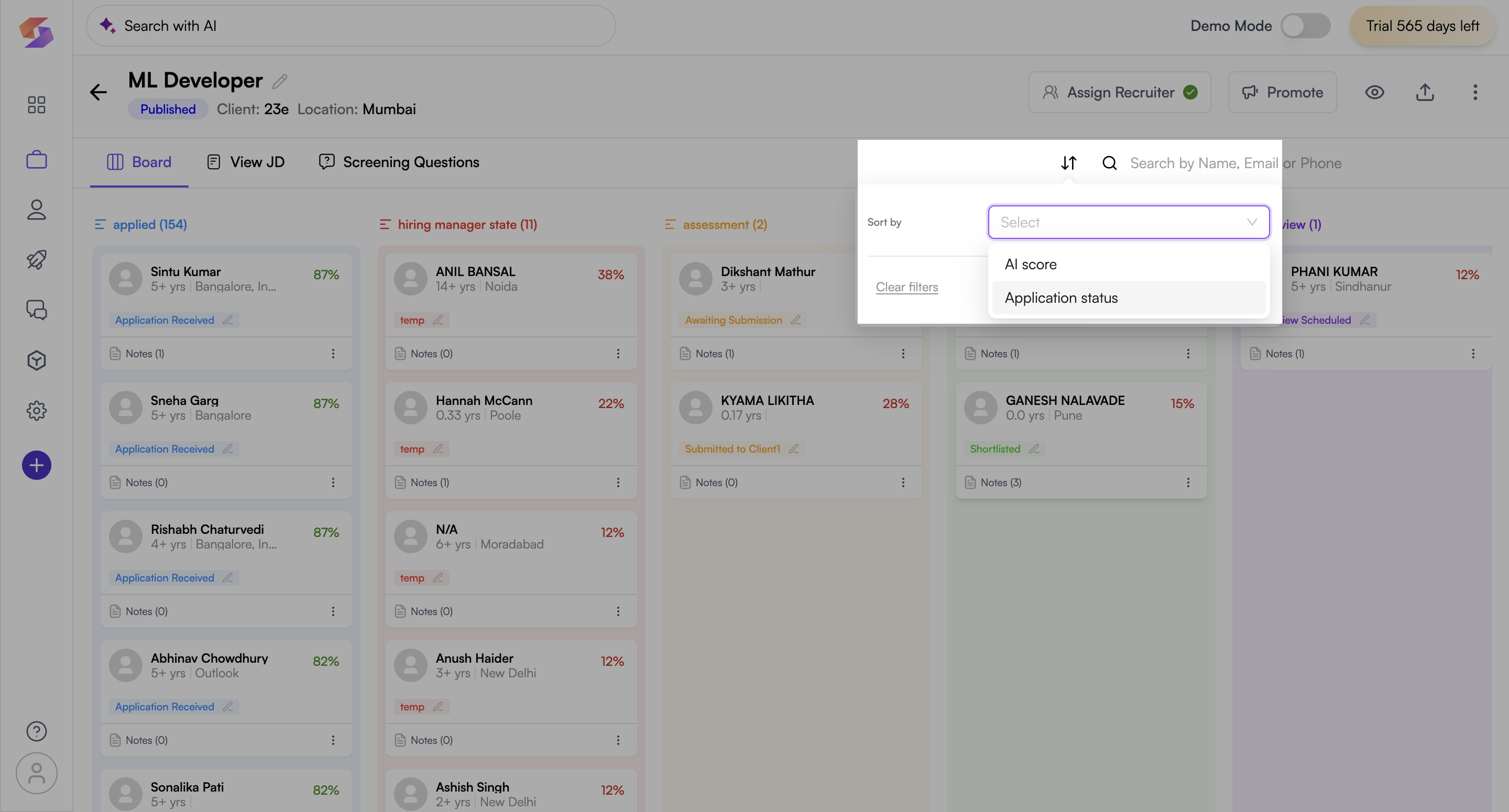Viewport: 1509px width, 812px height.
Task: Click the share upload icon in header
Action: click(x=1425, y=92)
